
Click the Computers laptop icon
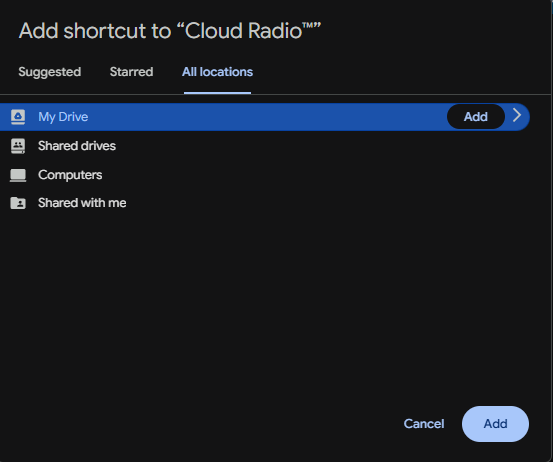pos(18,175)
